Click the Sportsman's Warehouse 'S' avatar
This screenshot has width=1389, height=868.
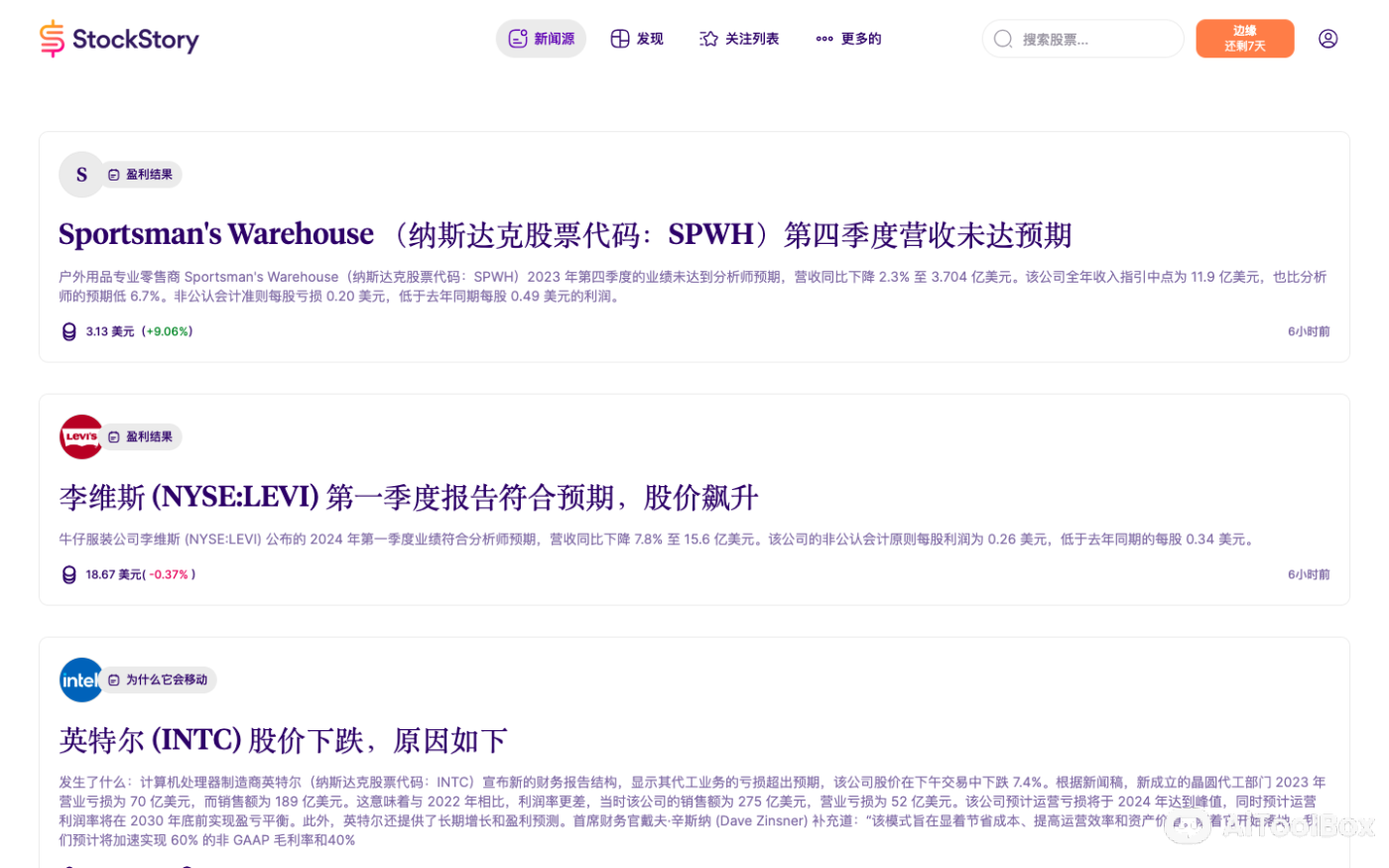(81, 174)
